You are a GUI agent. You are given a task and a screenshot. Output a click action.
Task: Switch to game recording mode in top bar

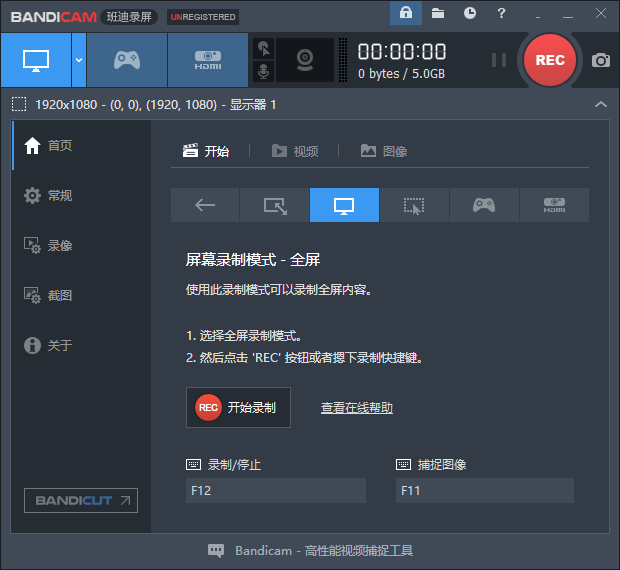tap(127, 60)
